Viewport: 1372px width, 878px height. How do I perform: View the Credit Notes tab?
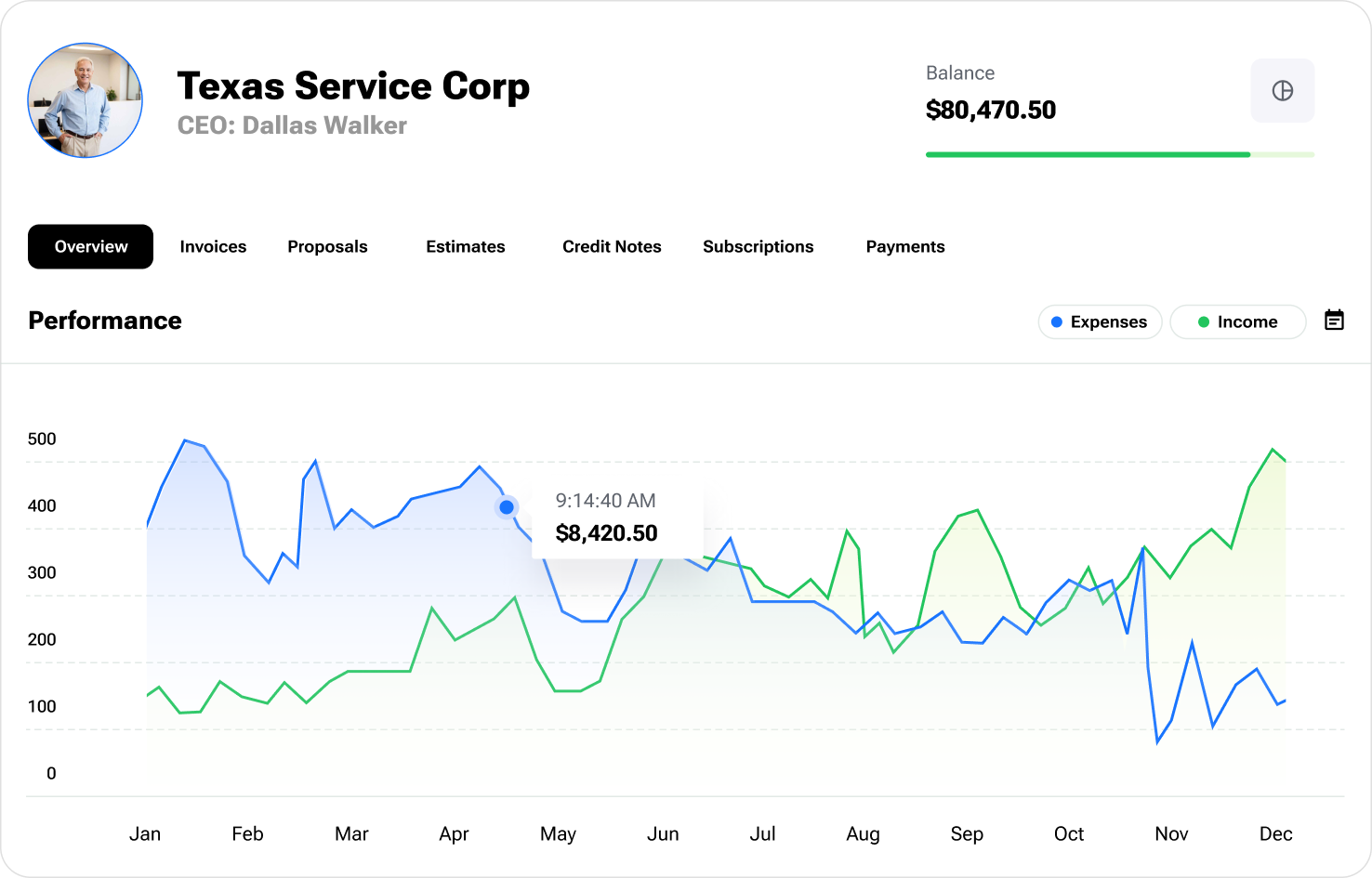612,247
